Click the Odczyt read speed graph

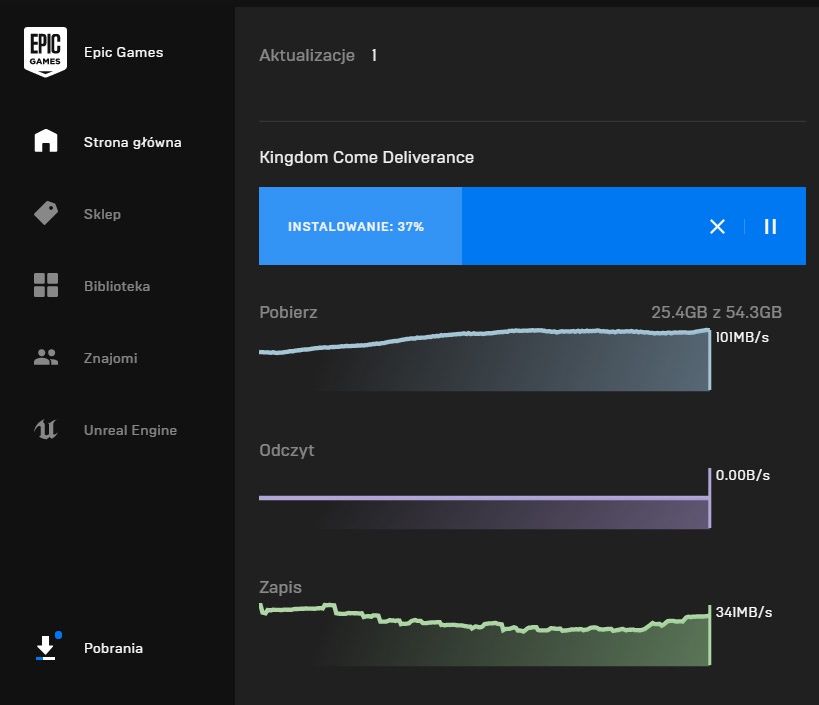point(485,499)
